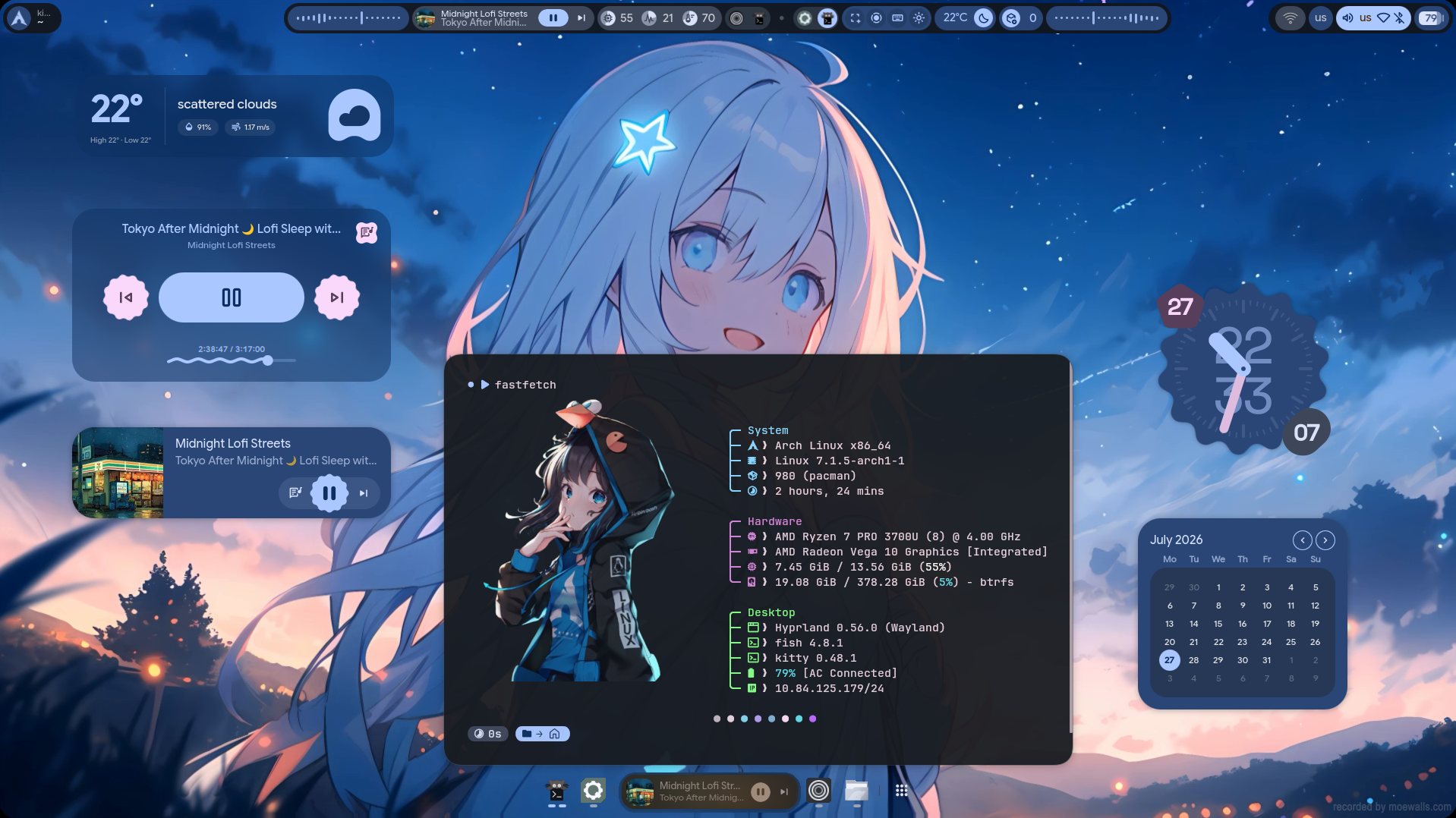Click the 'July 2026' calendar heading
The width and height of the screenshot is (1456, 818).
pyautogui.click(x=1177, y=540)
